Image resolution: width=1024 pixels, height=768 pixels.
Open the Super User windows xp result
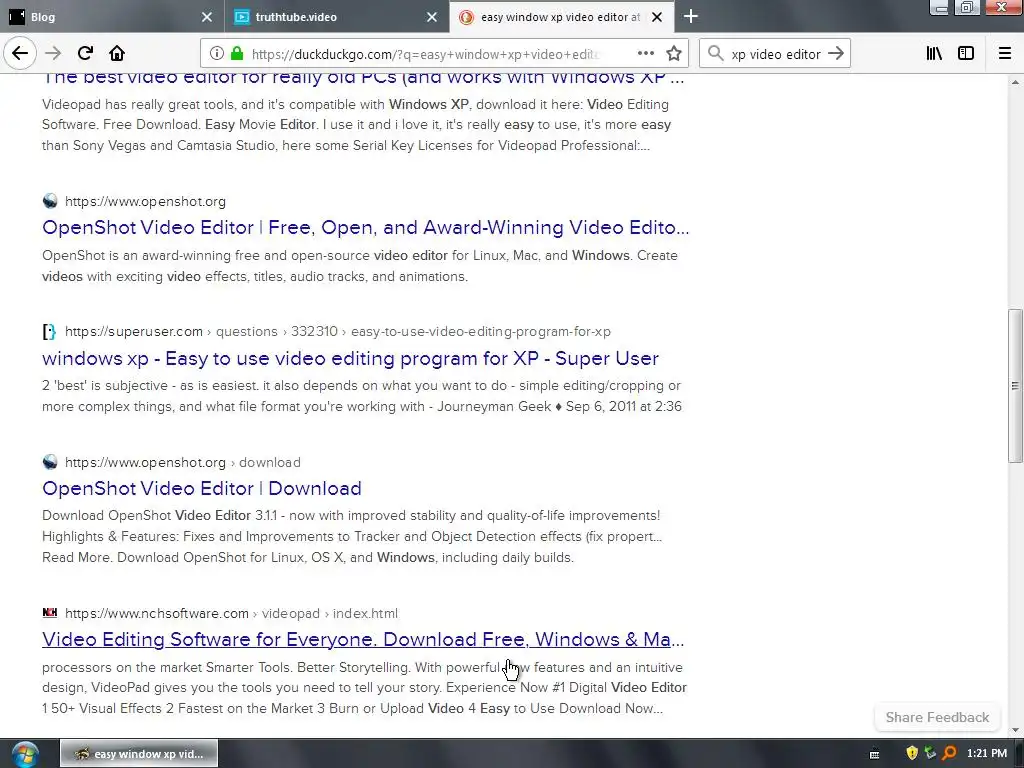point(351,359)
